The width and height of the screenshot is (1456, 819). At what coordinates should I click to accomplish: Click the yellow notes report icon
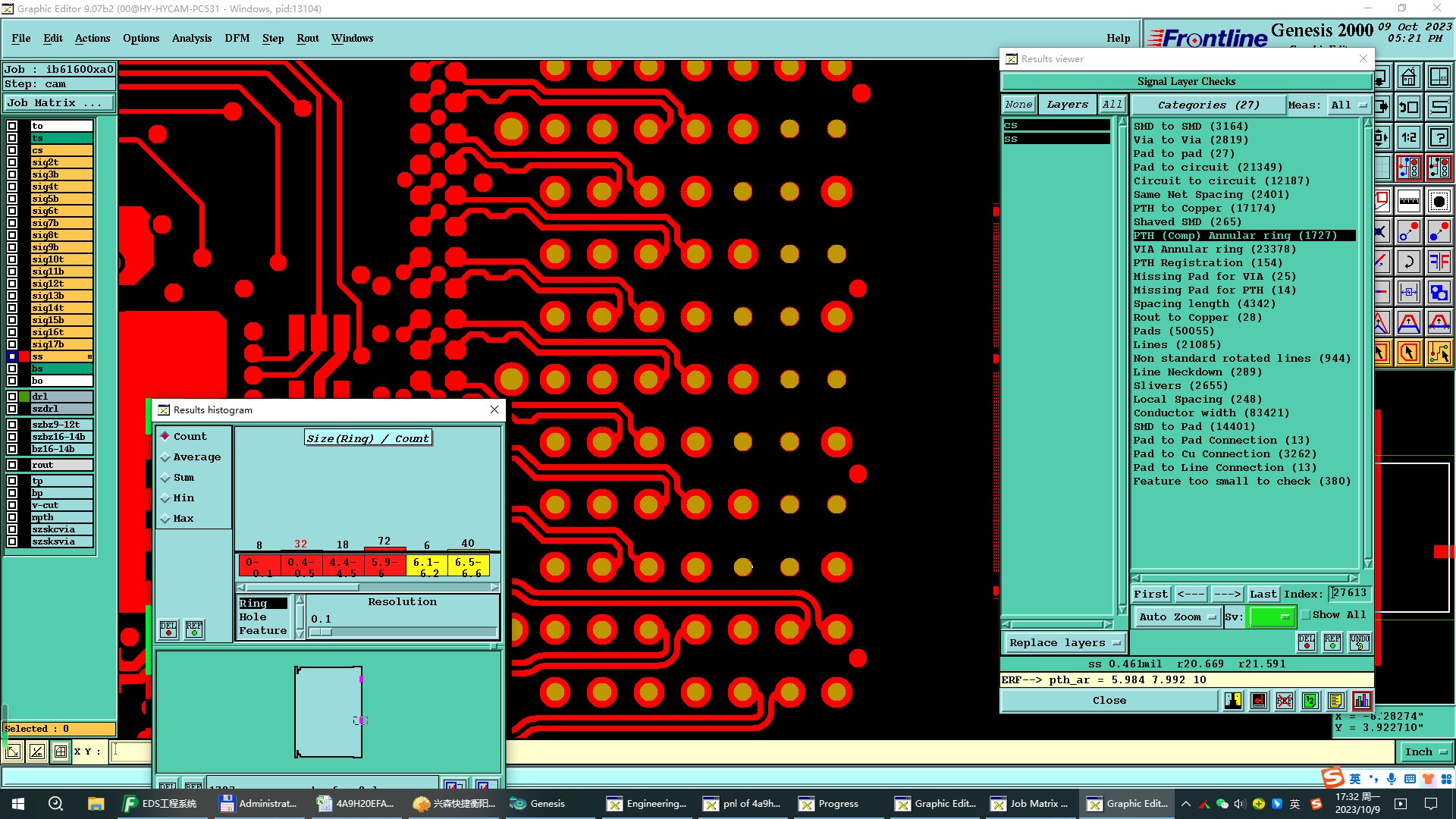click(x=1335, y=701)
